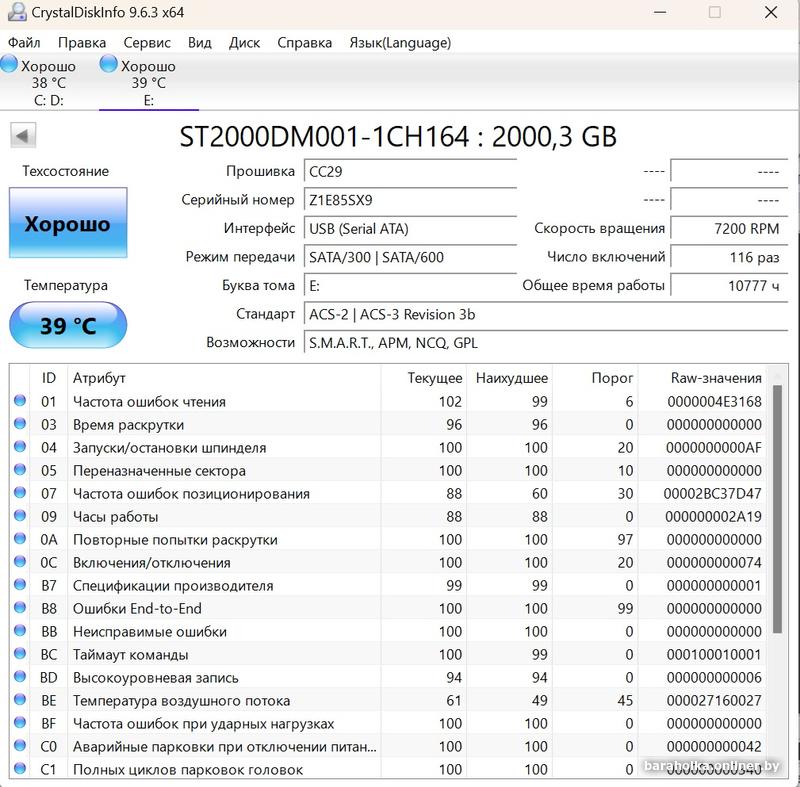Image resolution: width=800 pixels, height=787 pixels.
Task: Open the Сервис menu
Action: (147, 43)
